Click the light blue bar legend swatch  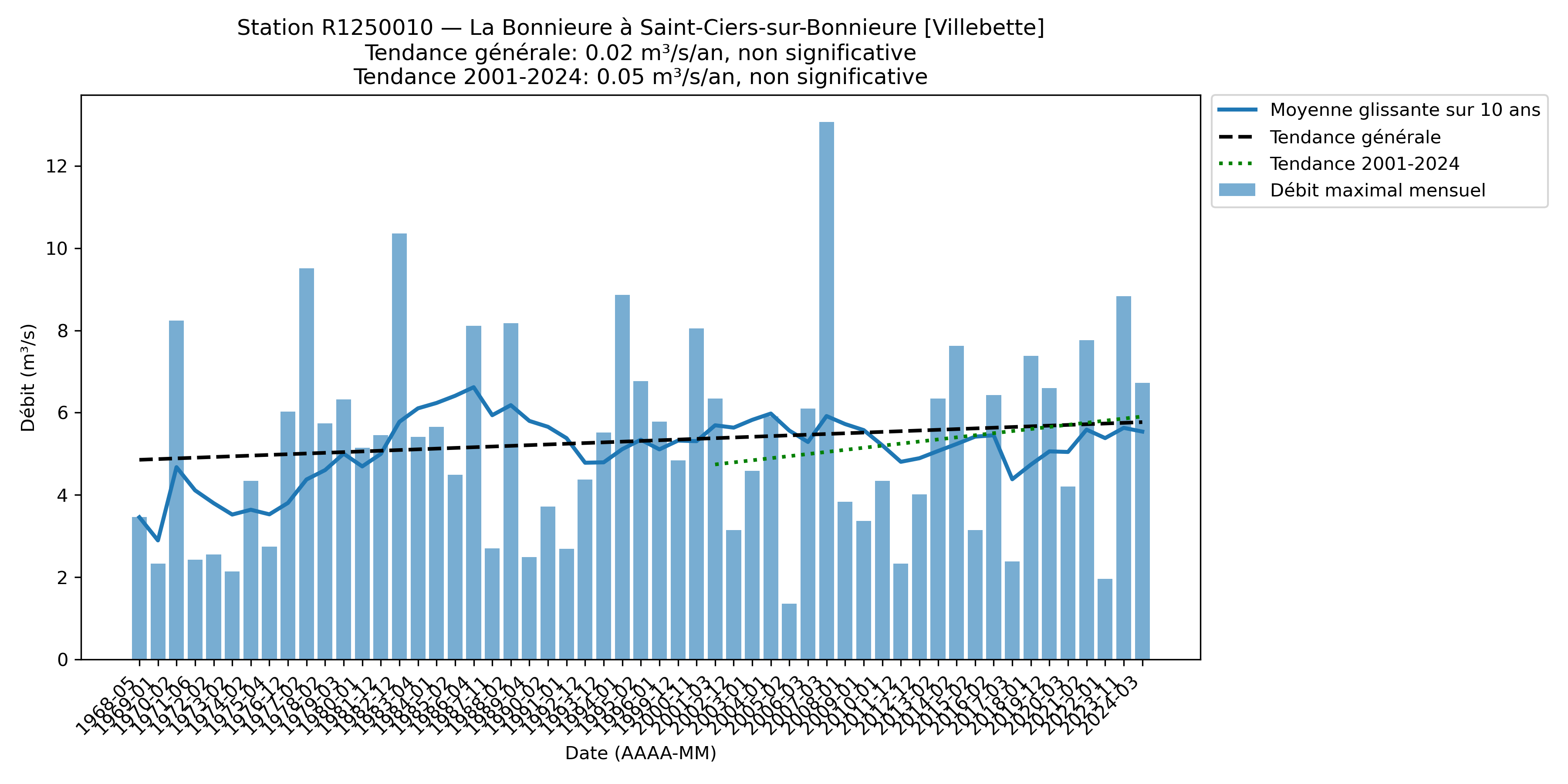coord(1236,190)
